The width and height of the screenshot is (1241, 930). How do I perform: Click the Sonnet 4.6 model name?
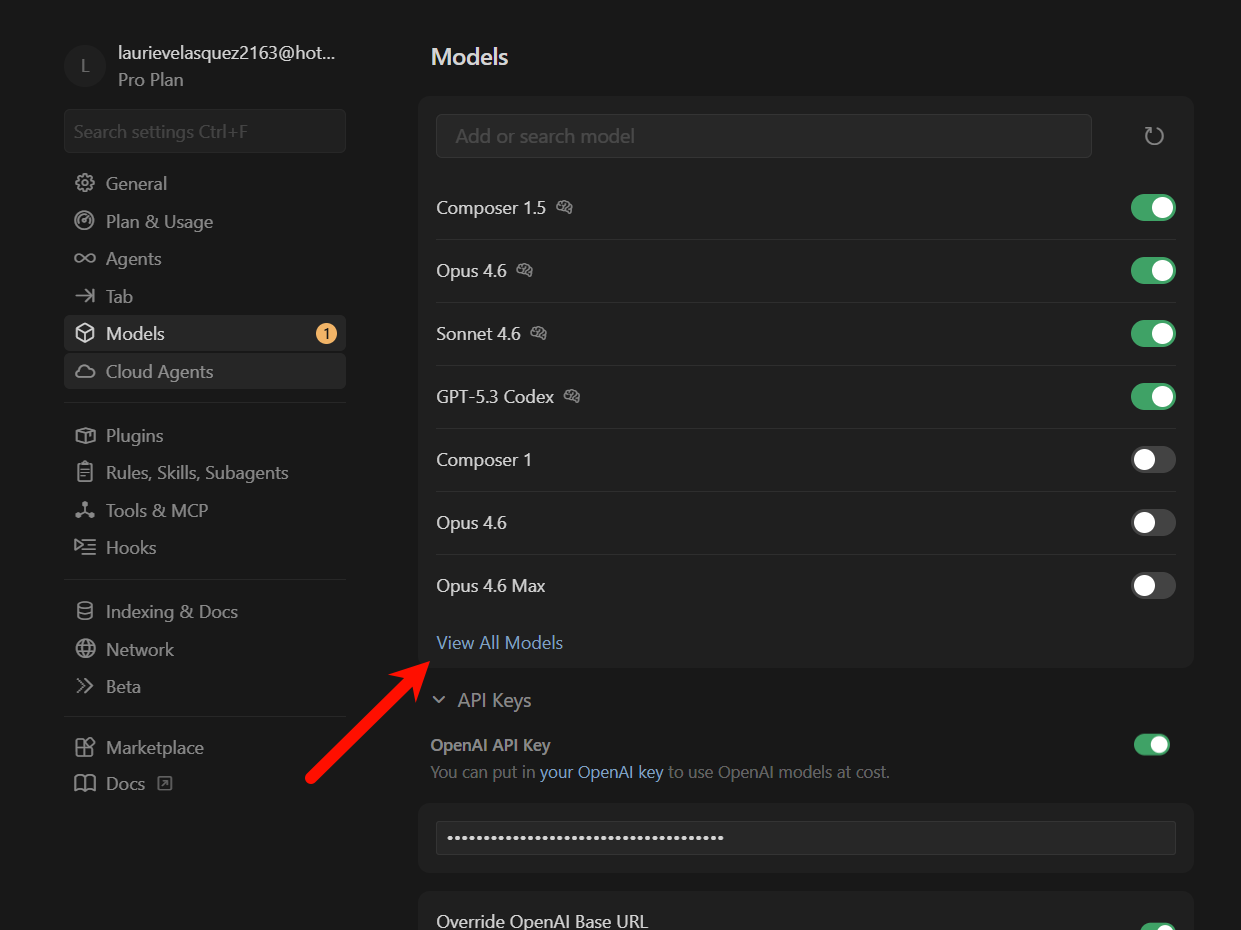478,334
